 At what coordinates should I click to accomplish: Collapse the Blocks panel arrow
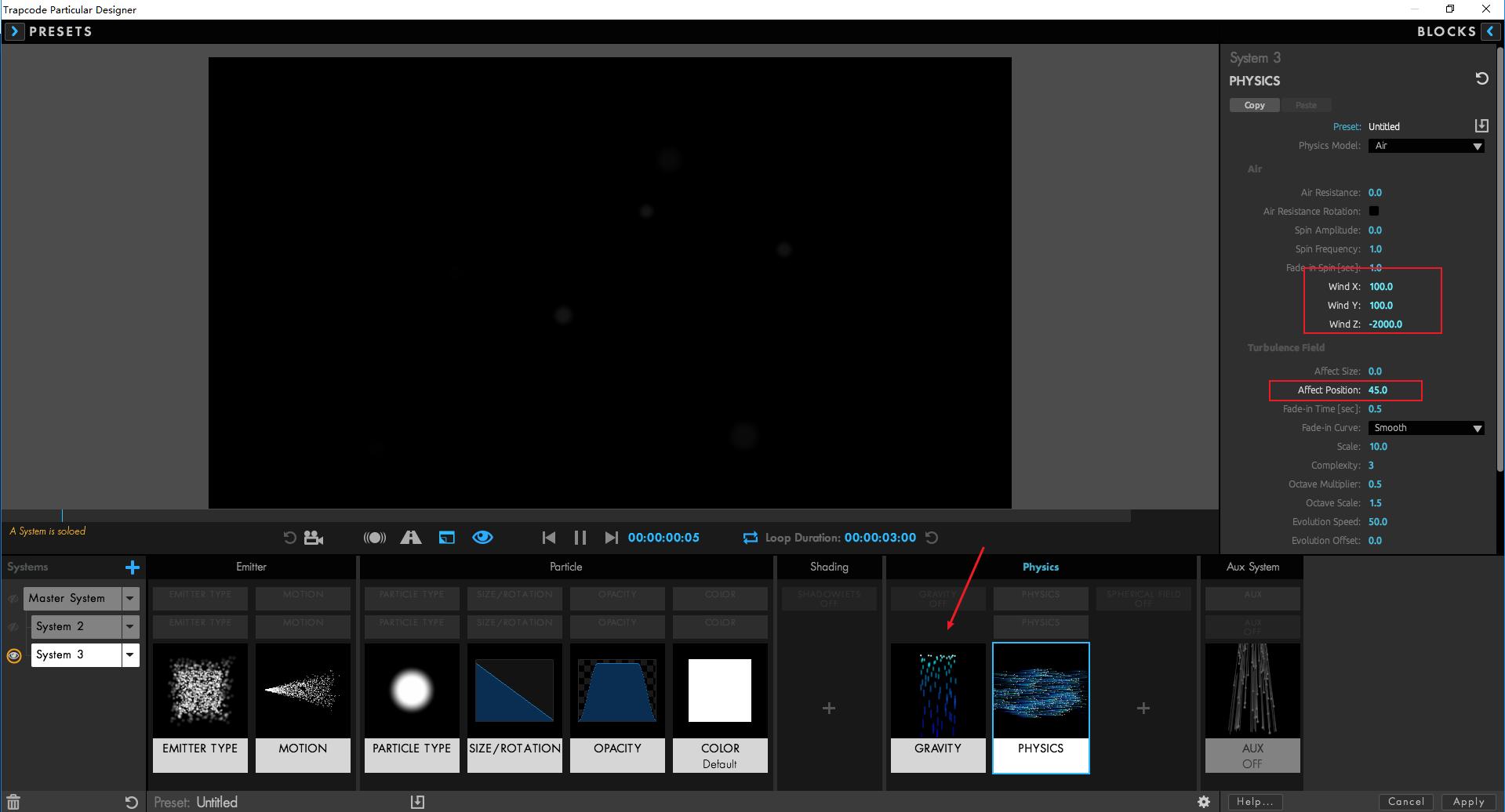(x=1490, y=31)
